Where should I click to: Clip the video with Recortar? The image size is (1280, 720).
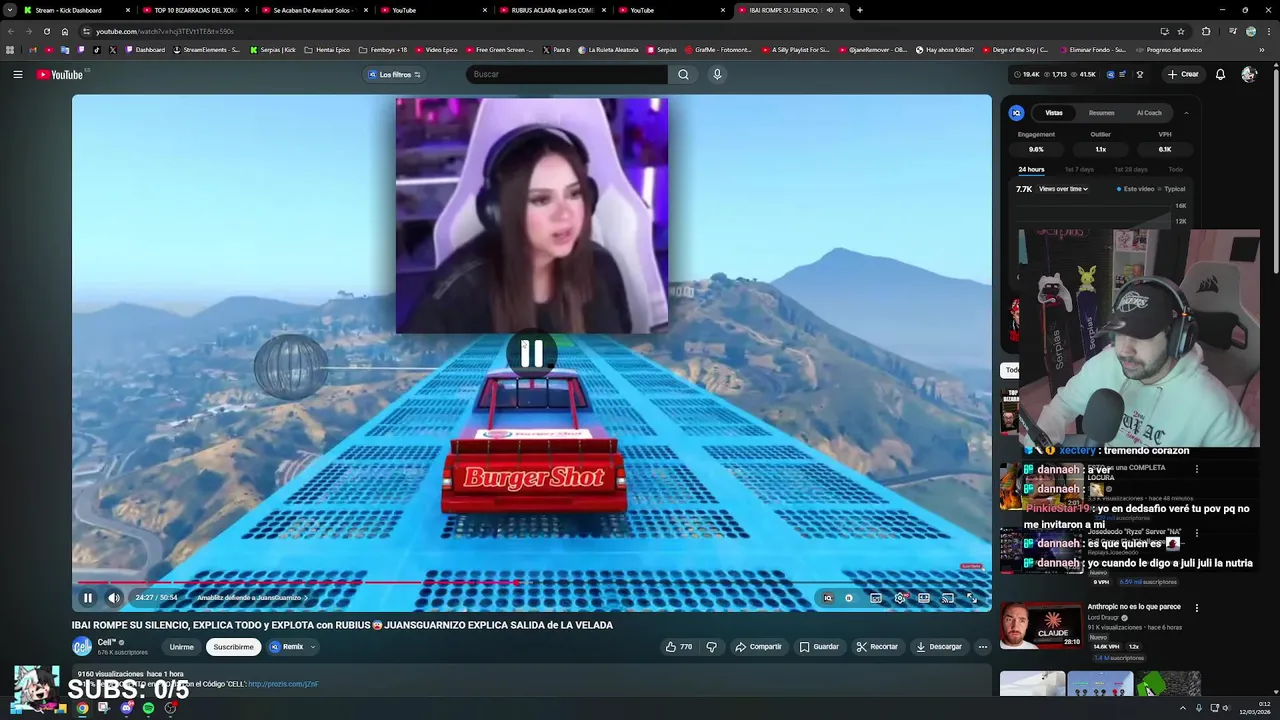point(877,647)
